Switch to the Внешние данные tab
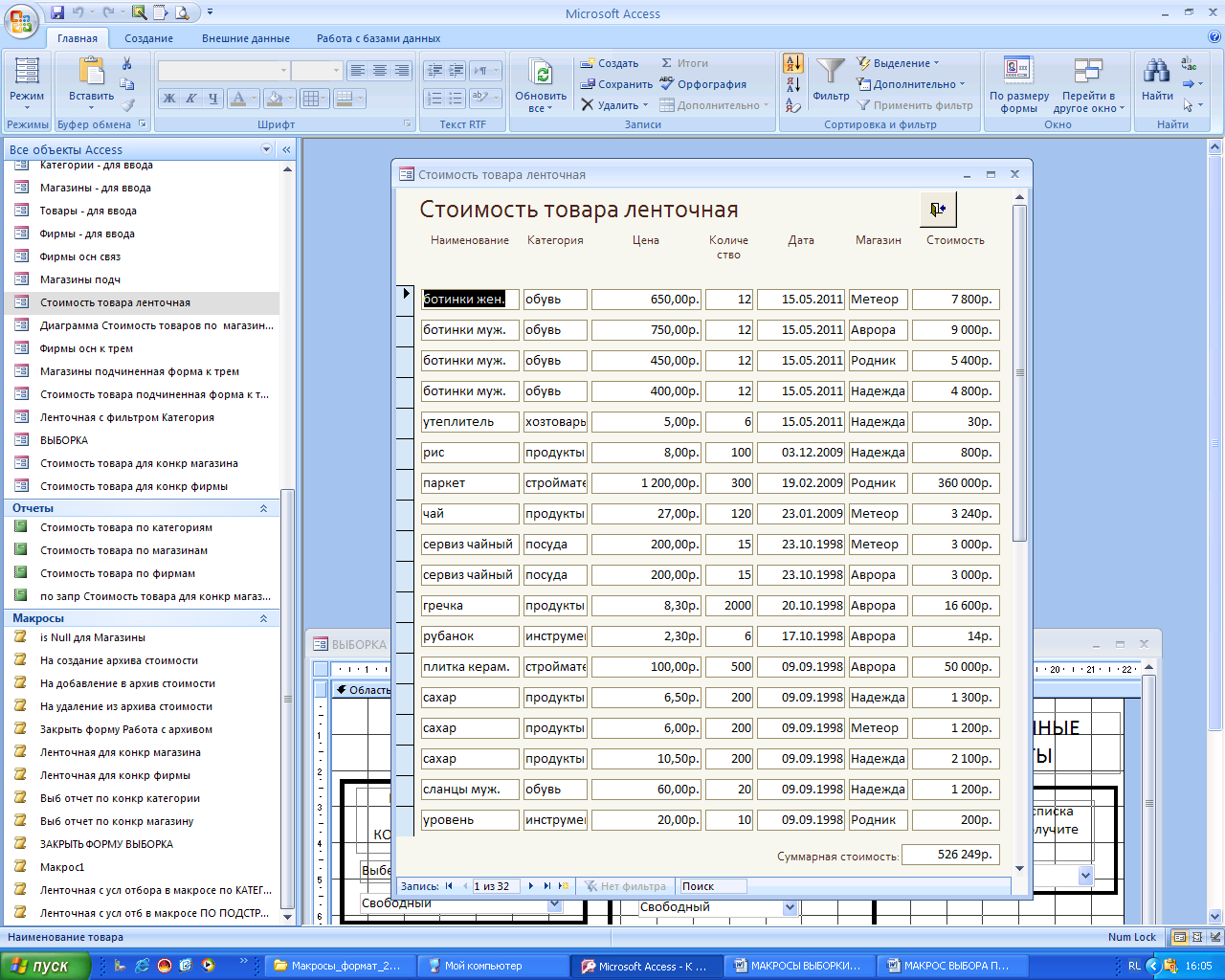 click(x=246, y=38)
